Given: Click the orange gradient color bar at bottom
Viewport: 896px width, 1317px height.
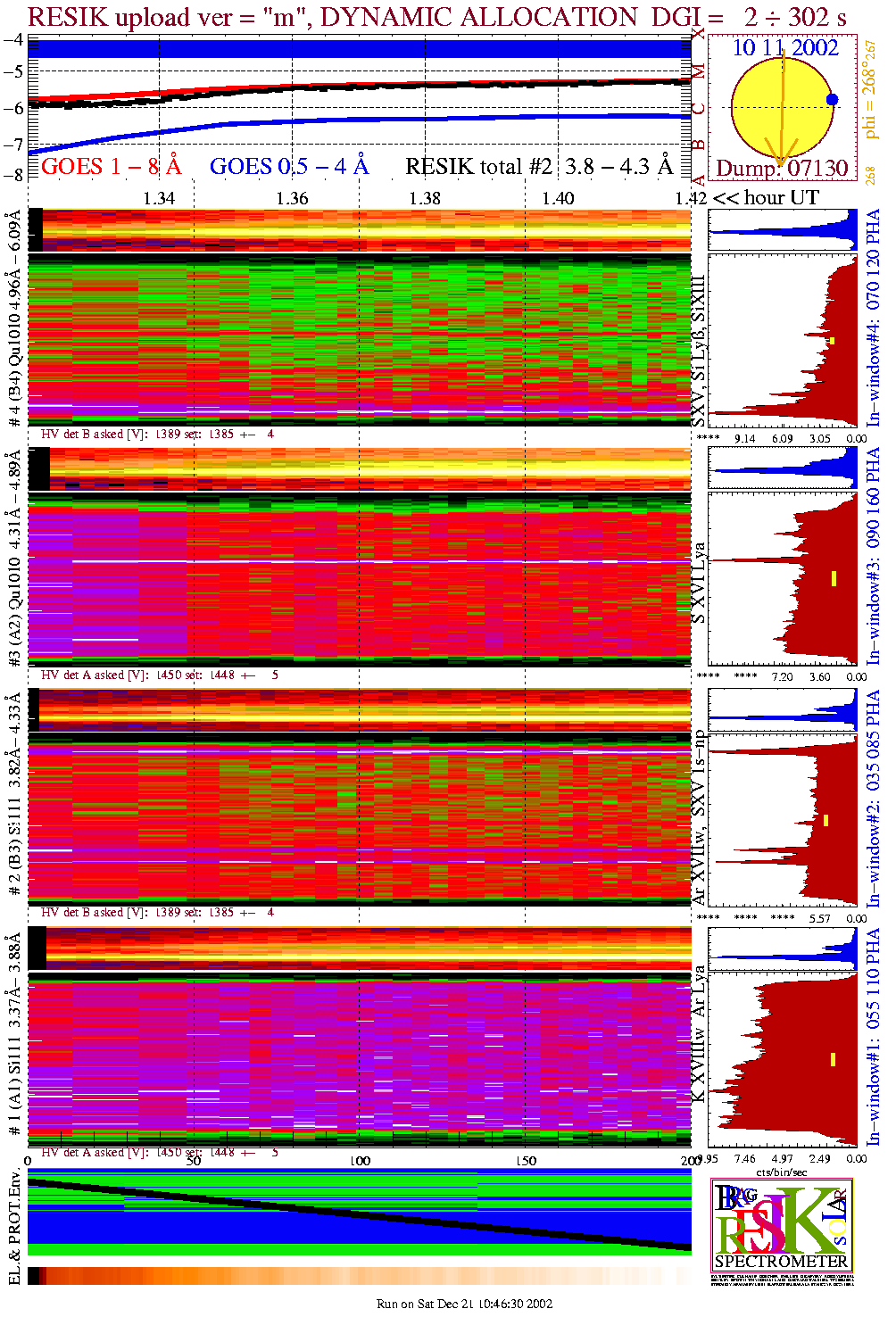Looking at the screenshot, I should (x=357, y=1276).
